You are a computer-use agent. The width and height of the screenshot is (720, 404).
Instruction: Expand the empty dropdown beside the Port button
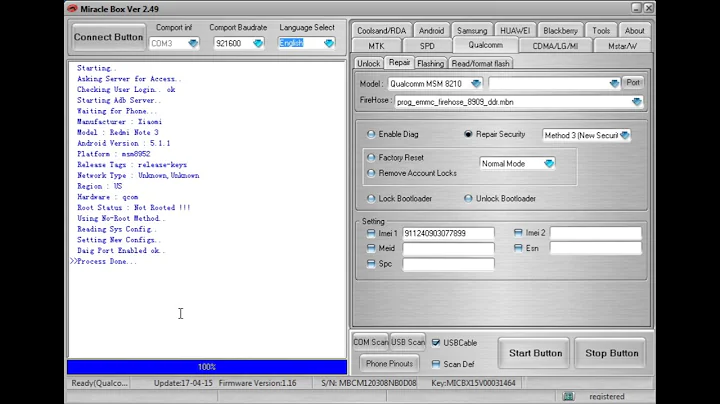tap(614, 84)
